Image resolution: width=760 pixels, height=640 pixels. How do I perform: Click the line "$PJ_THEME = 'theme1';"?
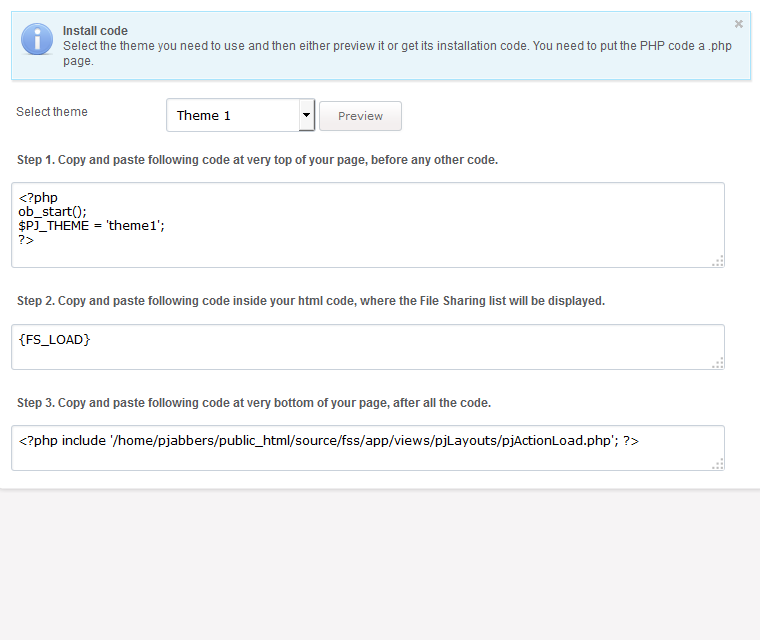92,225
